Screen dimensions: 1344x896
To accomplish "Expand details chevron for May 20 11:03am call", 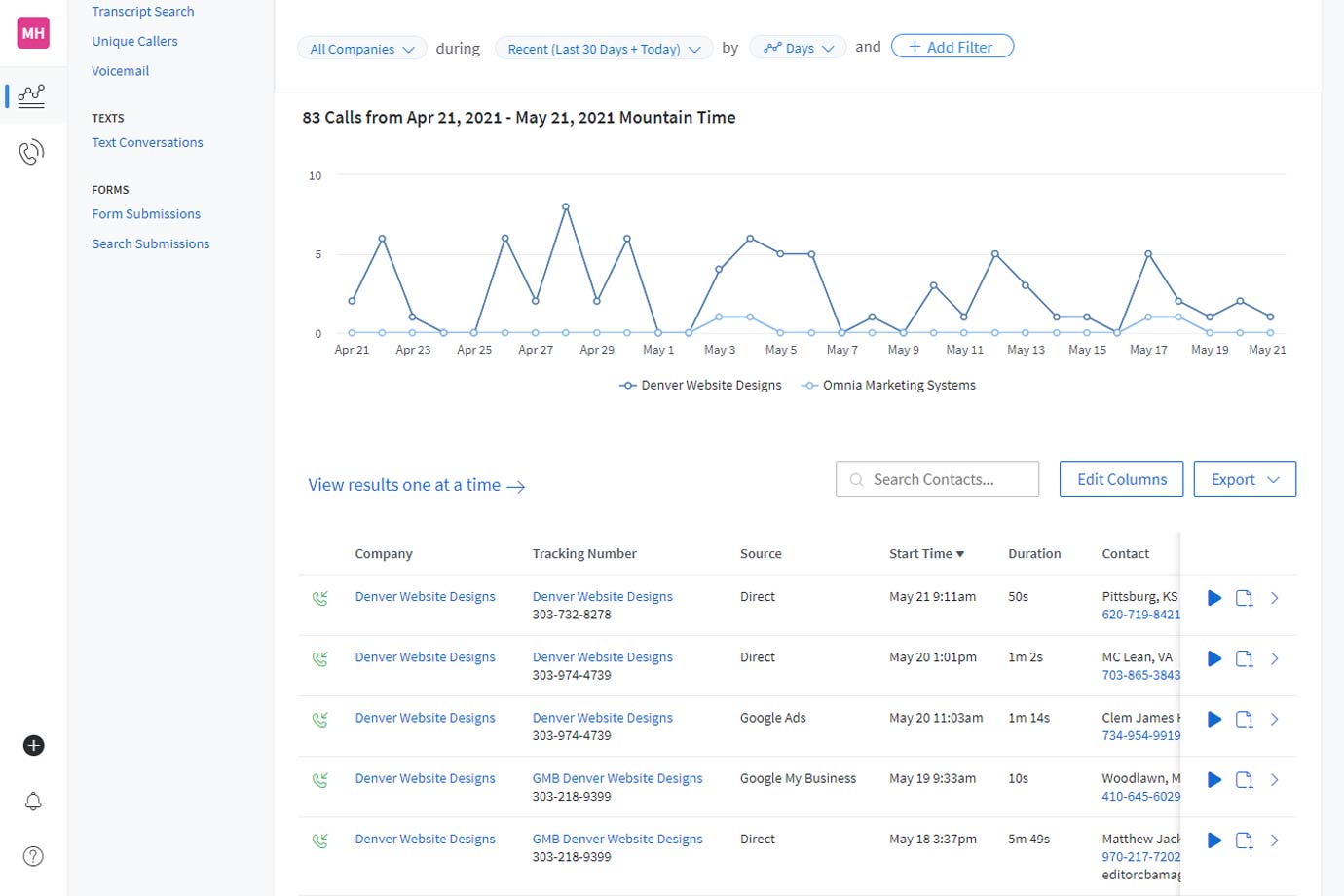I will (1275, 719).
